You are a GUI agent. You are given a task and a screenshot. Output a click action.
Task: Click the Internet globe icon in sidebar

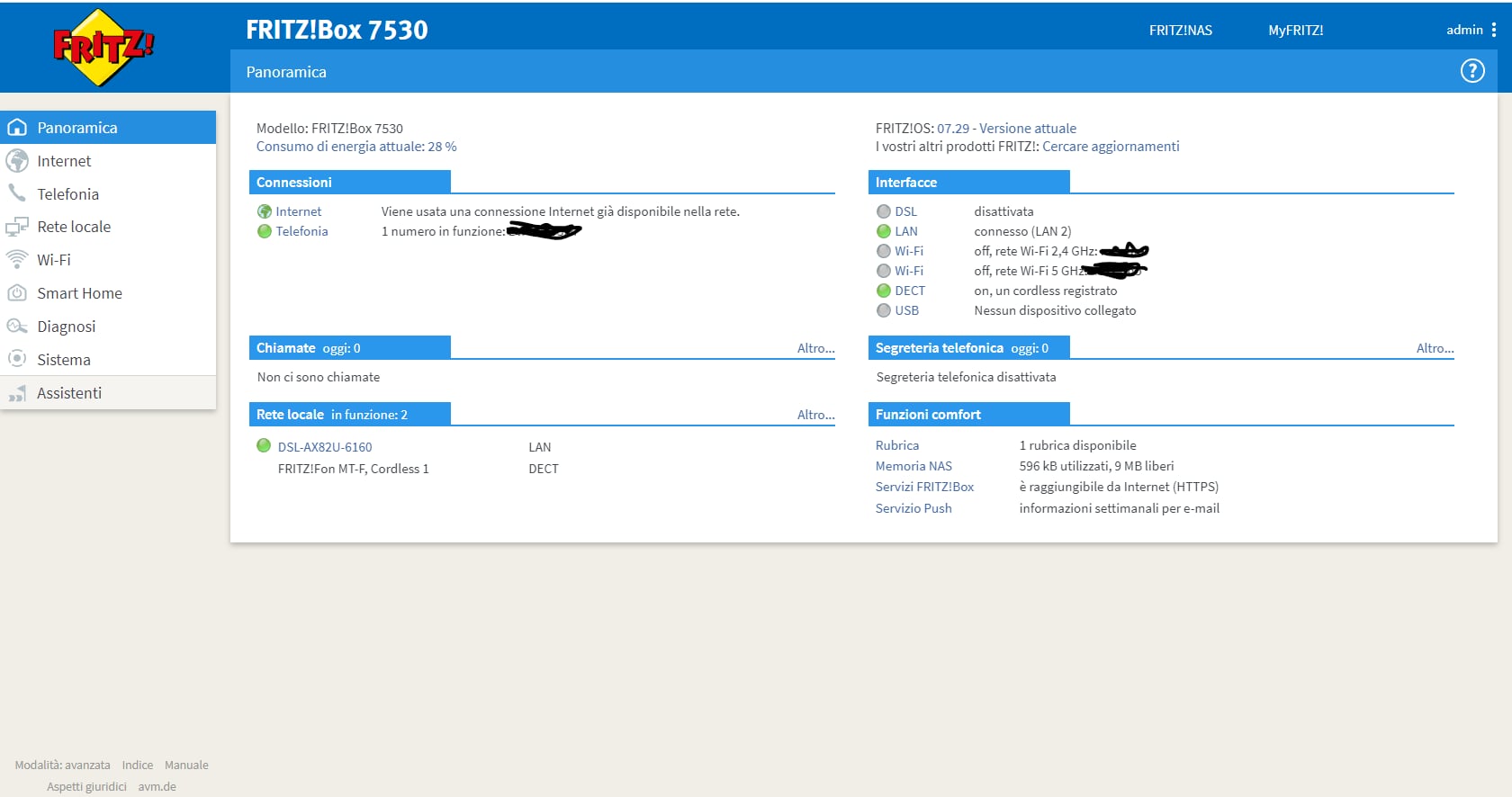click(17, 161)
